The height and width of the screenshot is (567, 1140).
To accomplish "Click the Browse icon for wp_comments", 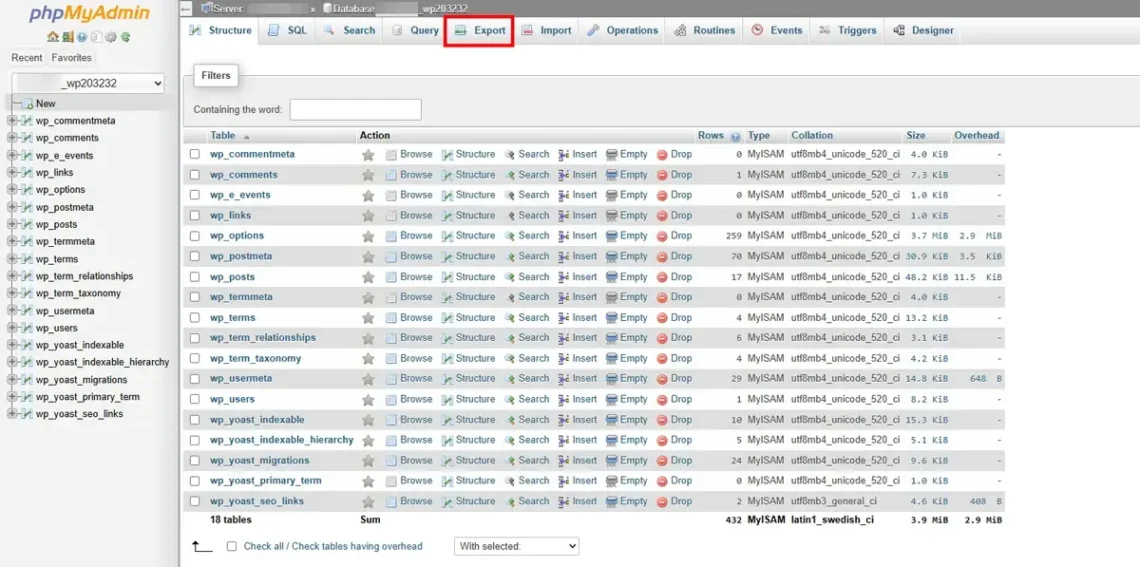I will 391,175.
